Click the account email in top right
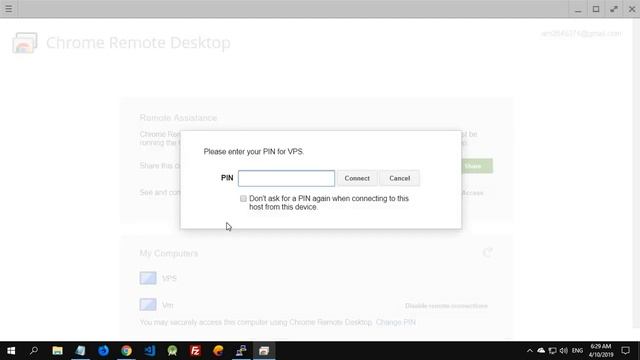 tap(581, 33)
